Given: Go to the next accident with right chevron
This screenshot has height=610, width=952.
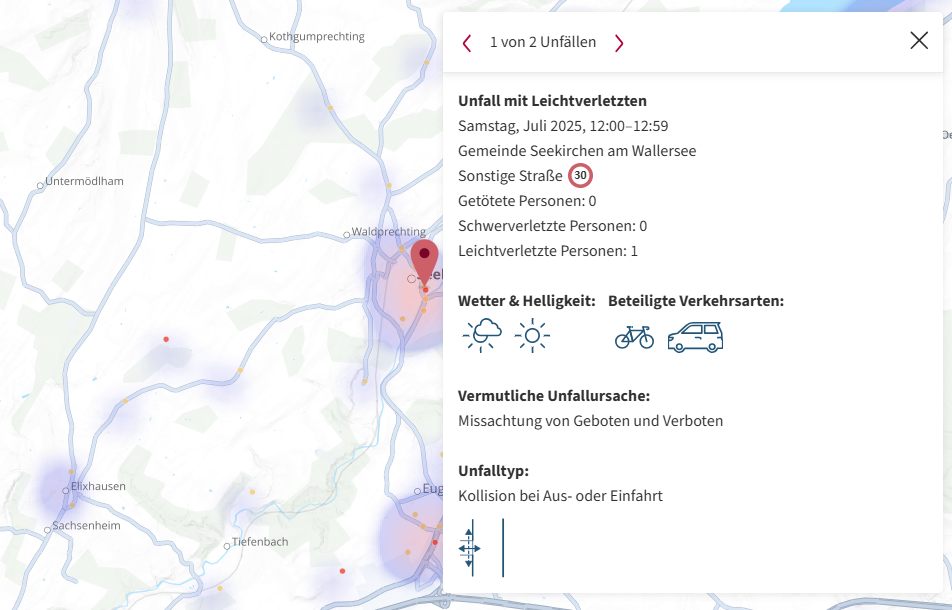Looking at the screenshot, I should 619,43.
